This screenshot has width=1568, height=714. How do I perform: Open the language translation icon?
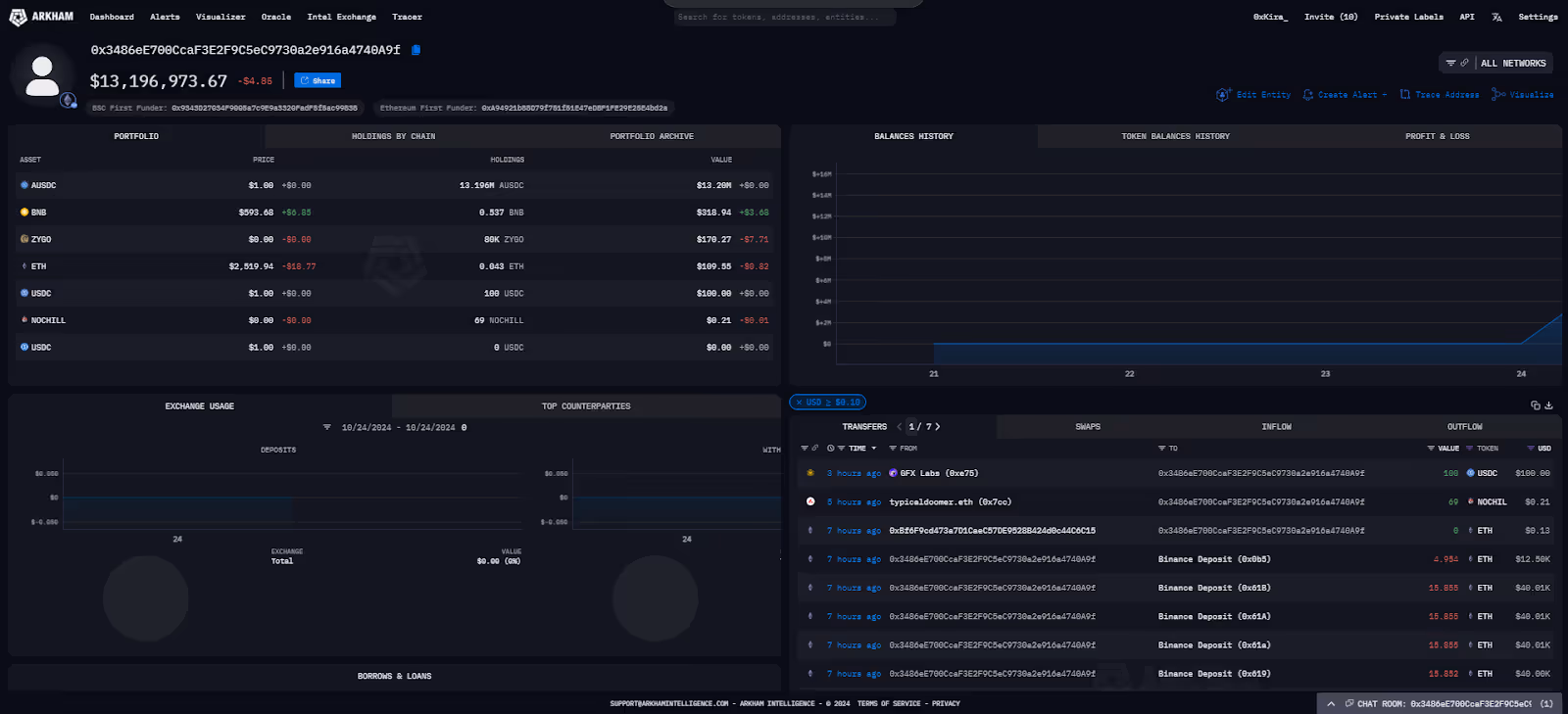click(1496, 17)
